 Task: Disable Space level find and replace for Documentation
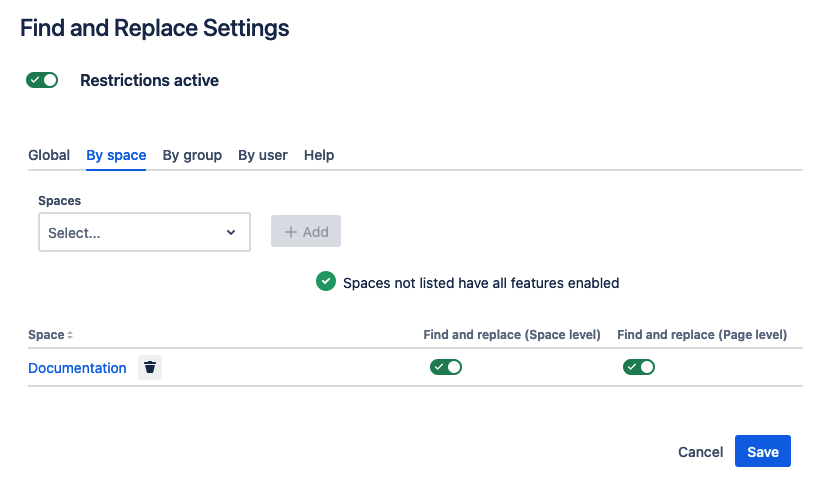point(446,367)
